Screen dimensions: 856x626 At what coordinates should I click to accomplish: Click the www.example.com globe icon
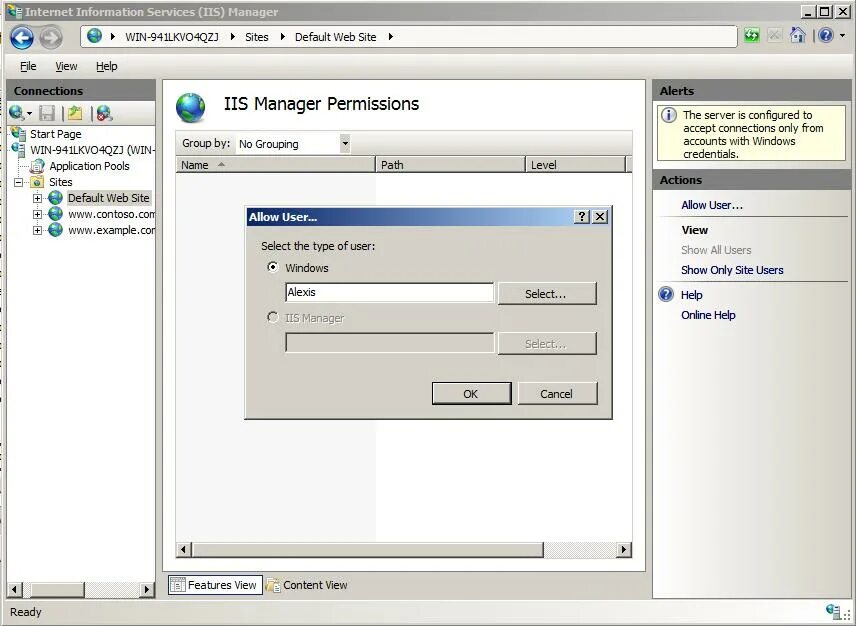56,230
